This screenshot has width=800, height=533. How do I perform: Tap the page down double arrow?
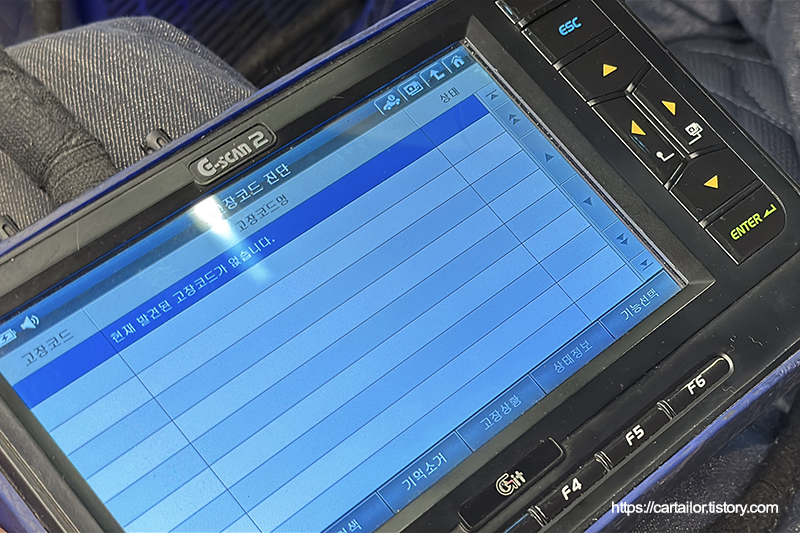point(622,238)
